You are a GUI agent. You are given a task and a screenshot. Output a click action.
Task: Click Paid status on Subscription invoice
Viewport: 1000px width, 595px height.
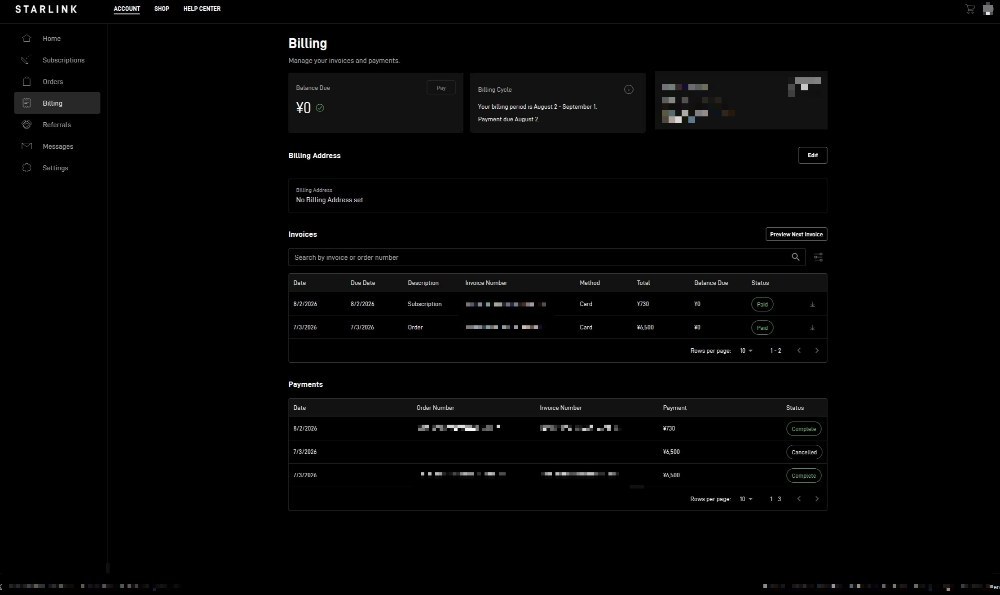[762, 304]
